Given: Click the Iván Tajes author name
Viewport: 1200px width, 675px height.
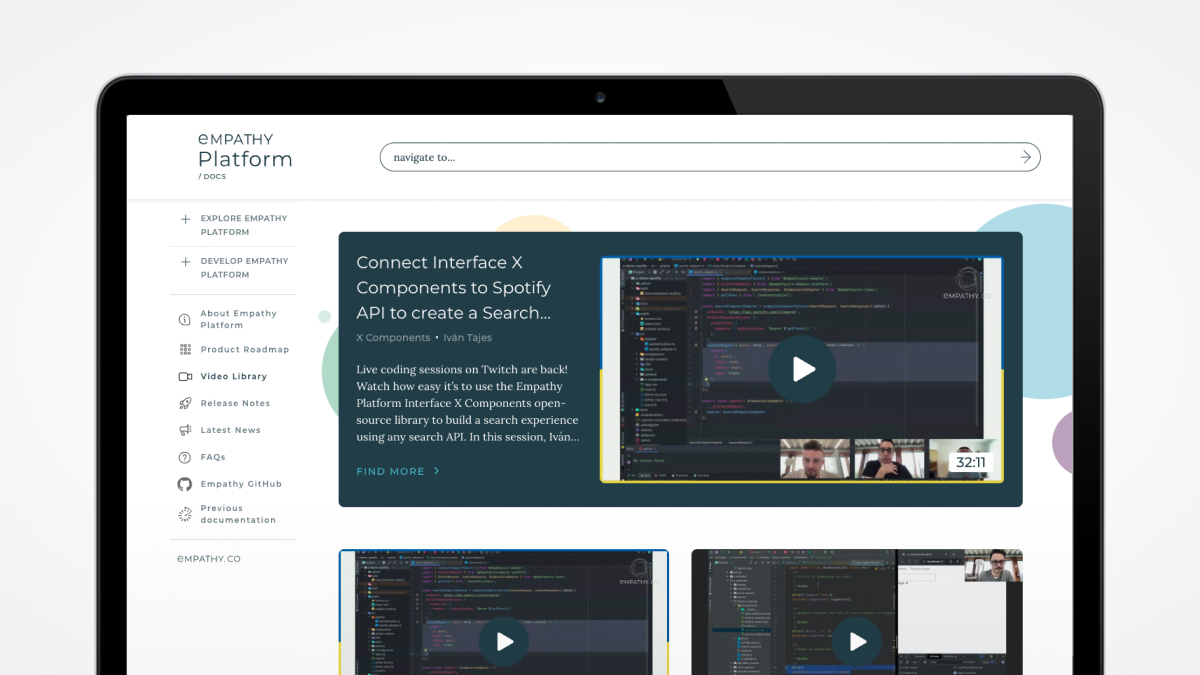Looking at the screenshot, I should pos(467,338).
